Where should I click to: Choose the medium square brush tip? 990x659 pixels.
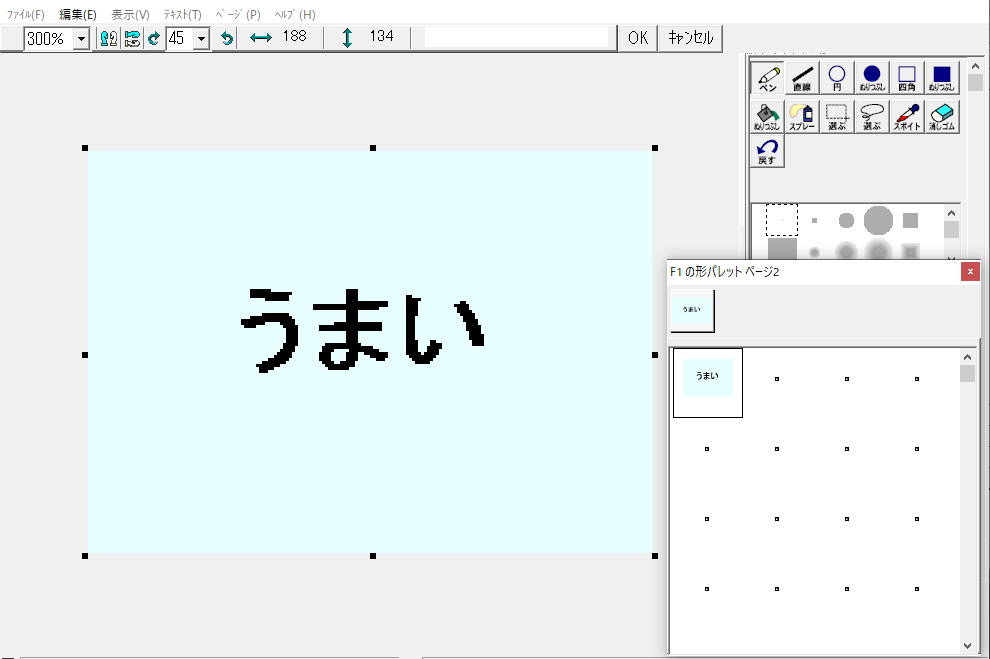click(x=910, y=220)
